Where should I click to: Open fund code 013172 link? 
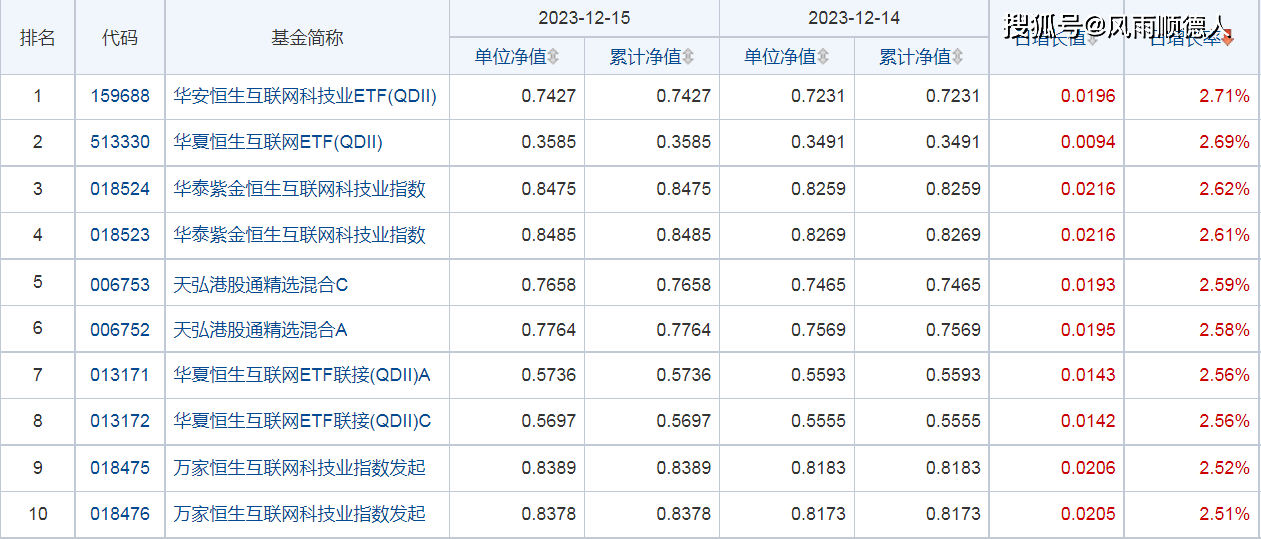120,421
